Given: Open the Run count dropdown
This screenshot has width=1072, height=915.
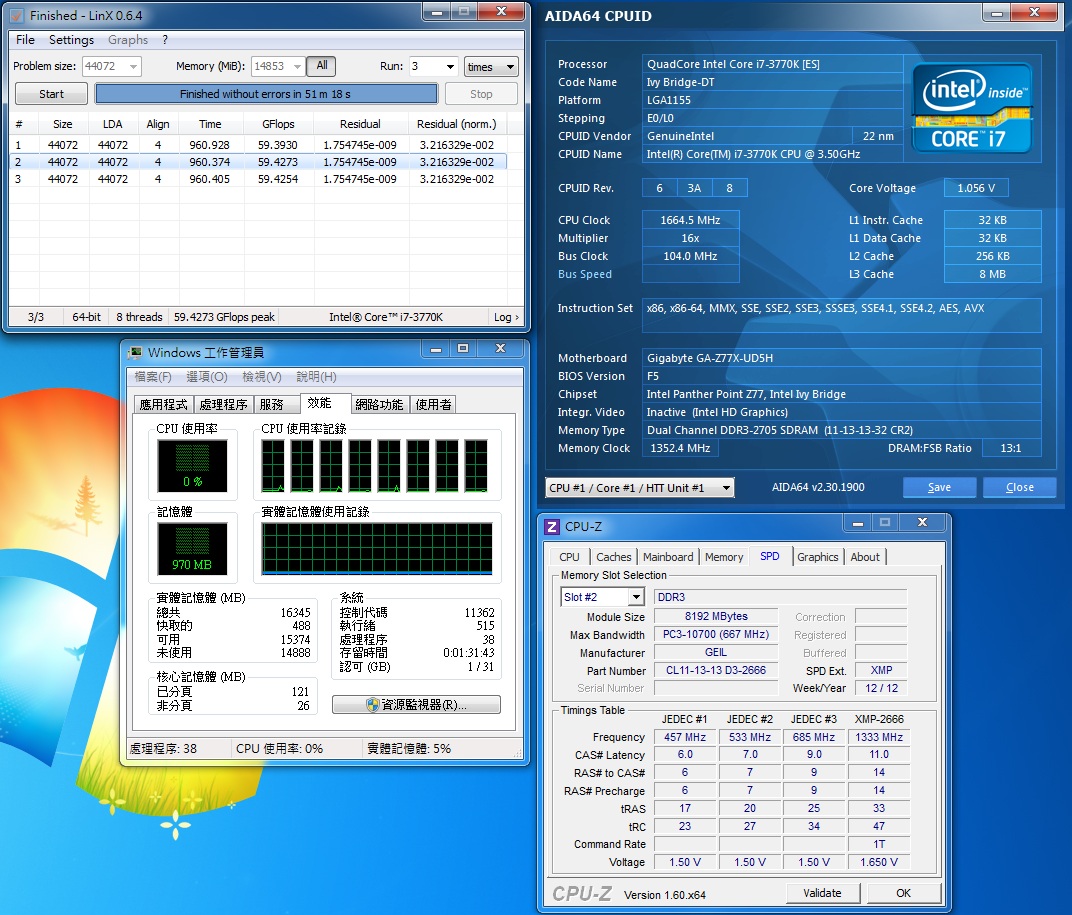Looking at the screenshot, I should click(x=450, y=66).
